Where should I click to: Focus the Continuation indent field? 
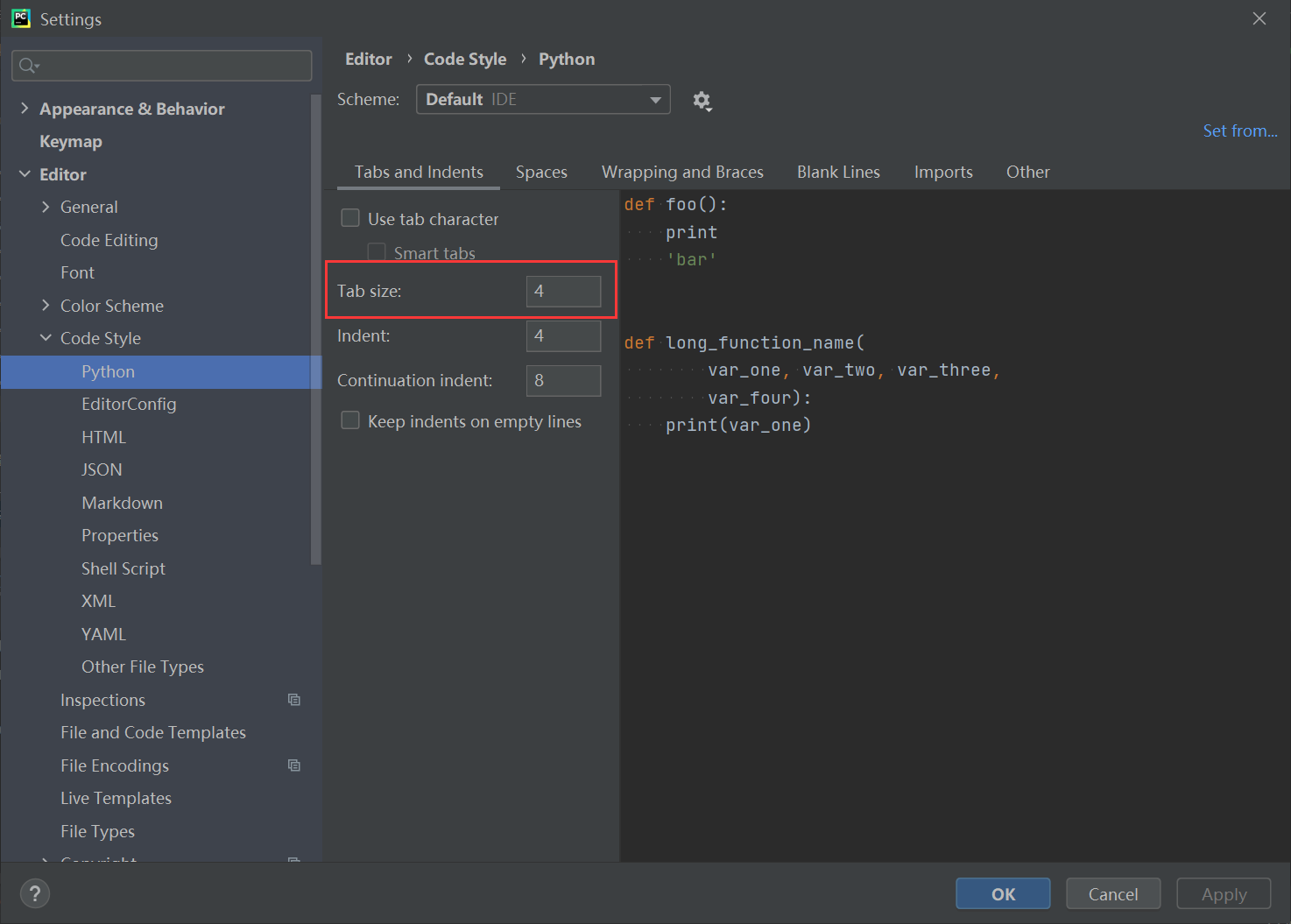point(563,380)
